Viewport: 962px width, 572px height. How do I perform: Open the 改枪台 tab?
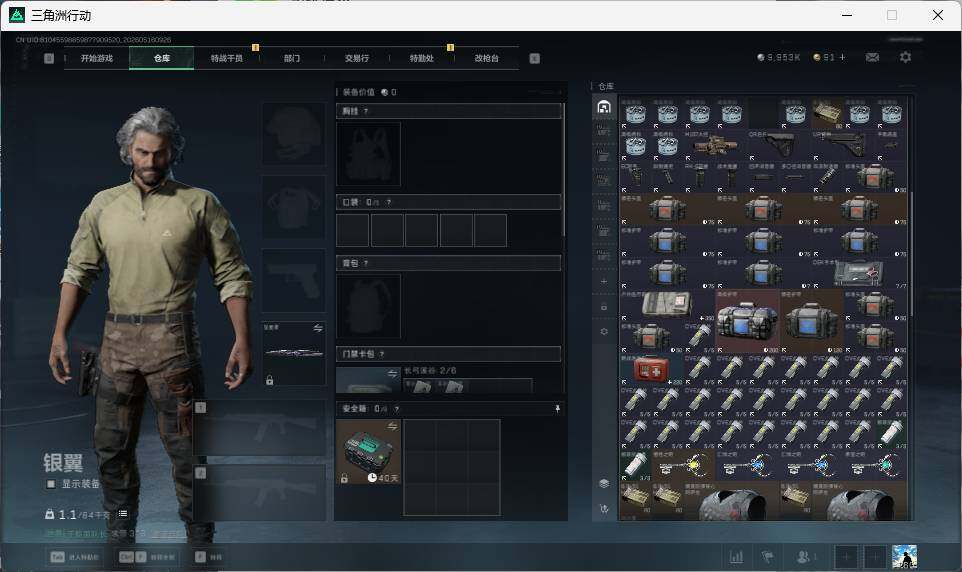tap(487, 58)
